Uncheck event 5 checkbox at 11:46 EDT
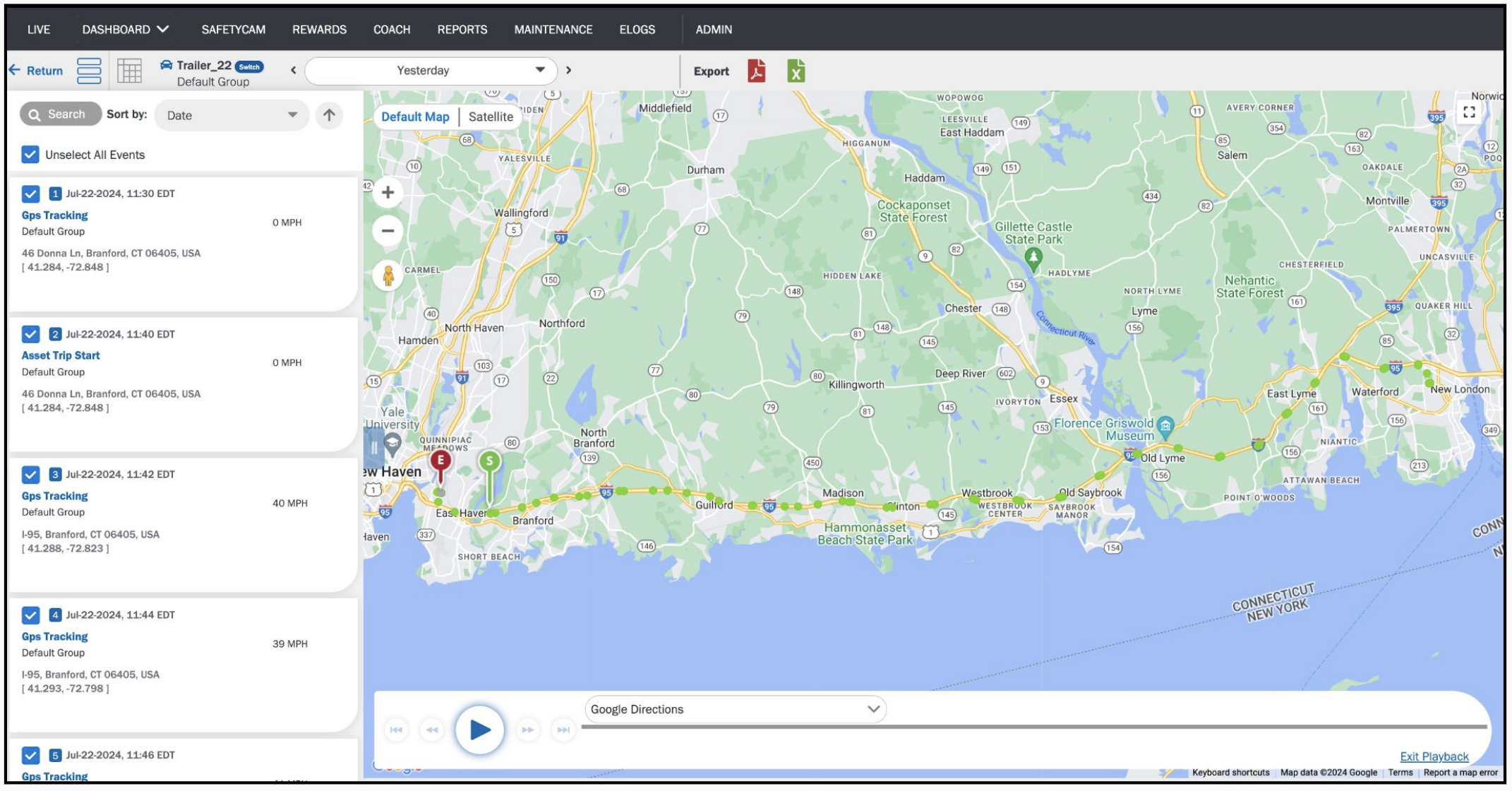 [x=30, y=755]
